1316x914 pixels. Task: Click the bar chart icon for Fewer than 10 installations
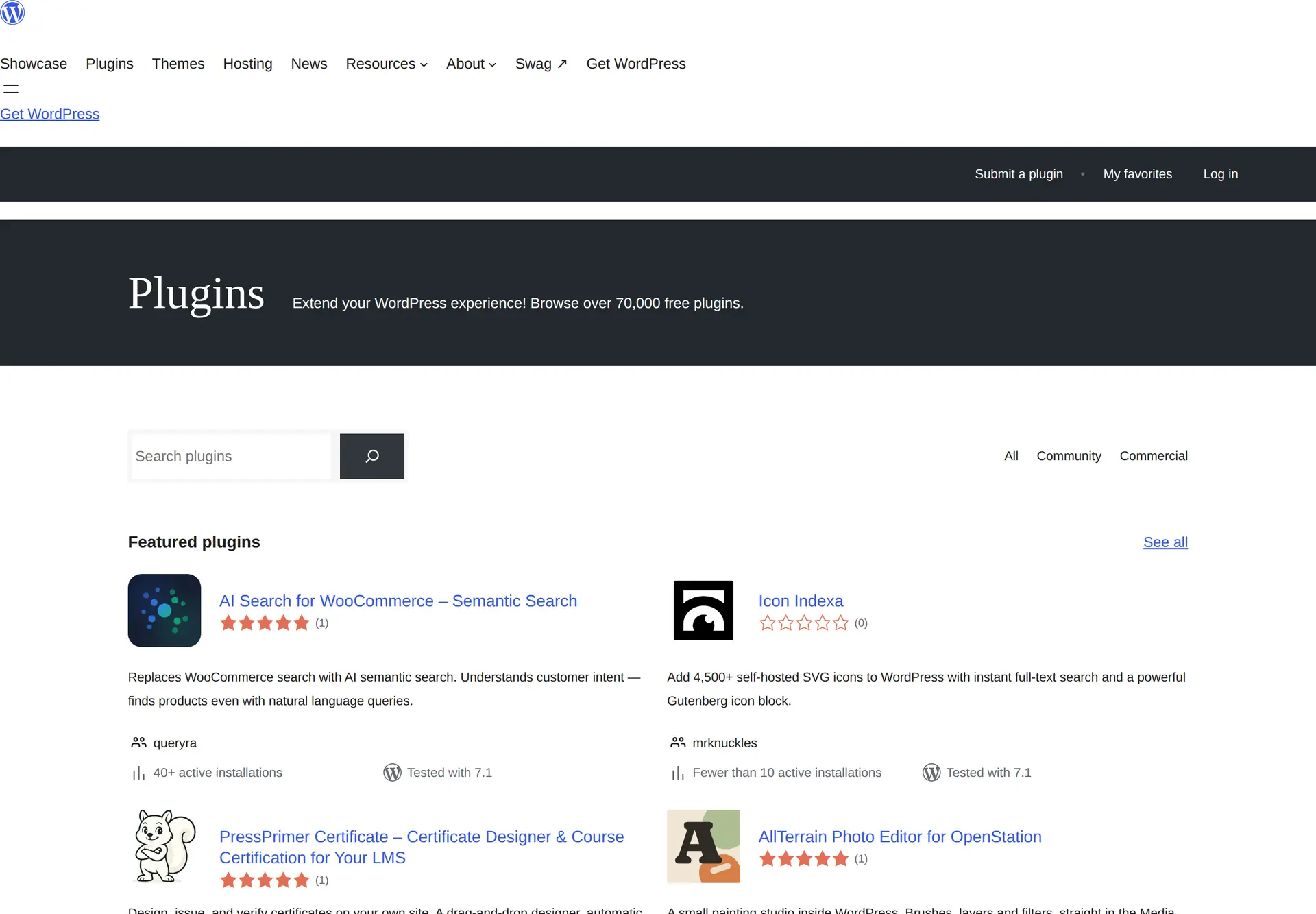(x=678, y=773)
